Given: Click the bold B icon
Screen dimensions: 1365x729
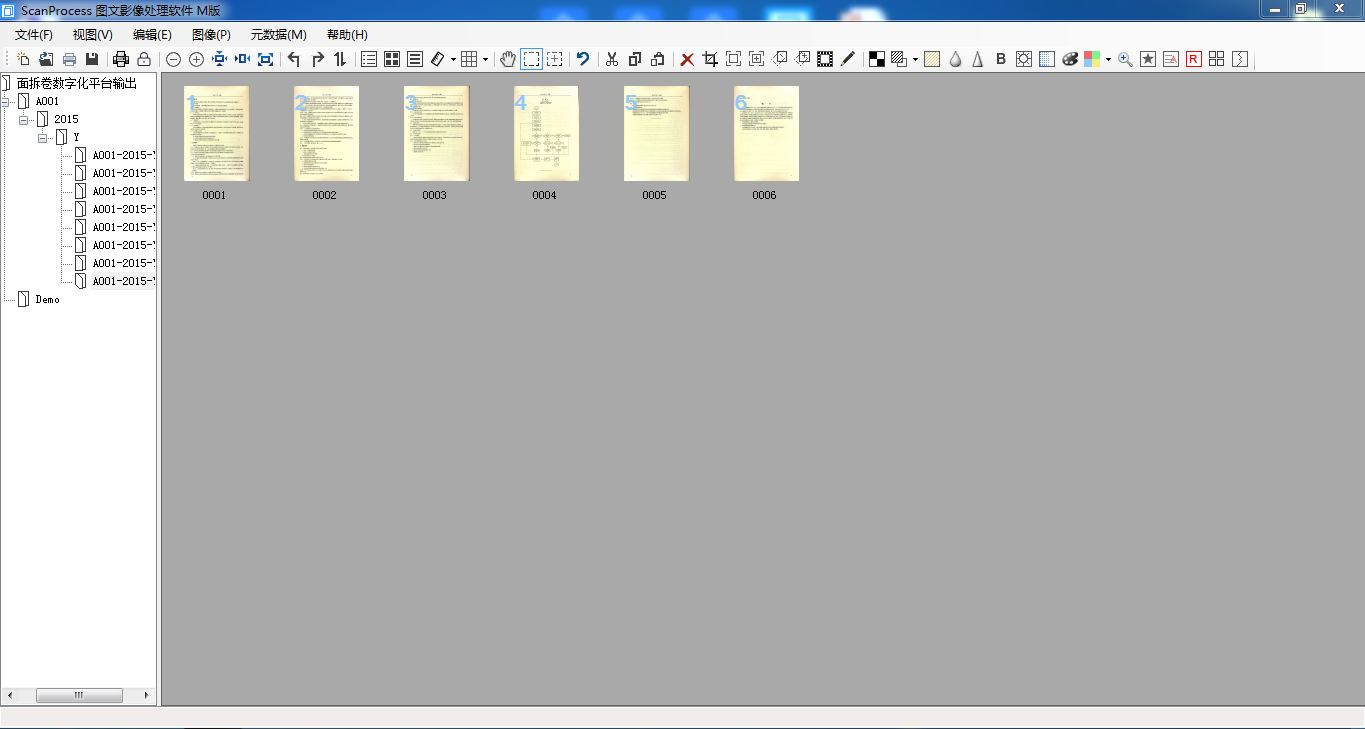Looking at the screenshot, I should coord(1001,59).
